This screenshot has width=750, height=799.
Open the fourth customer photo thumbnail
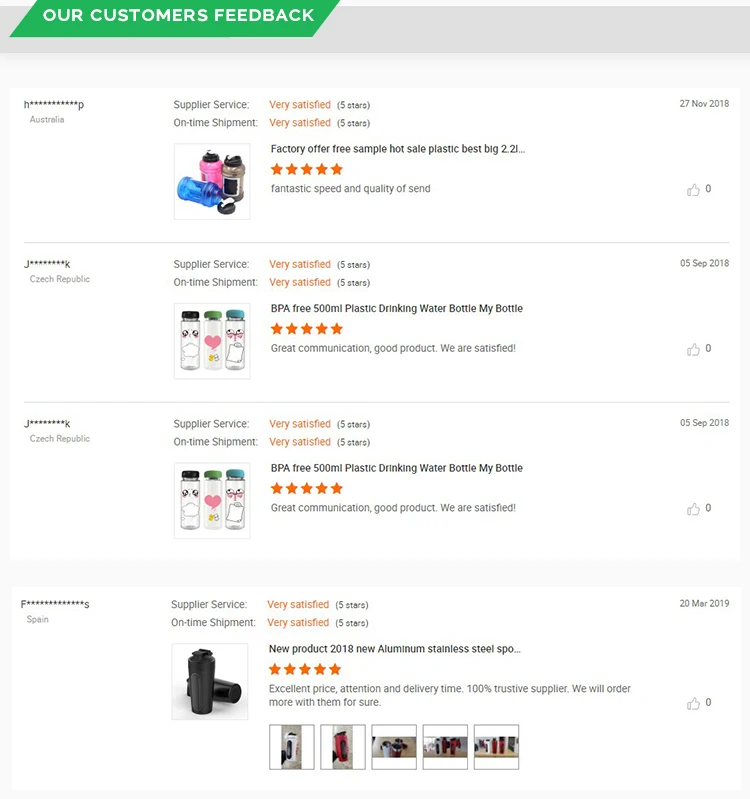(445, 747)
